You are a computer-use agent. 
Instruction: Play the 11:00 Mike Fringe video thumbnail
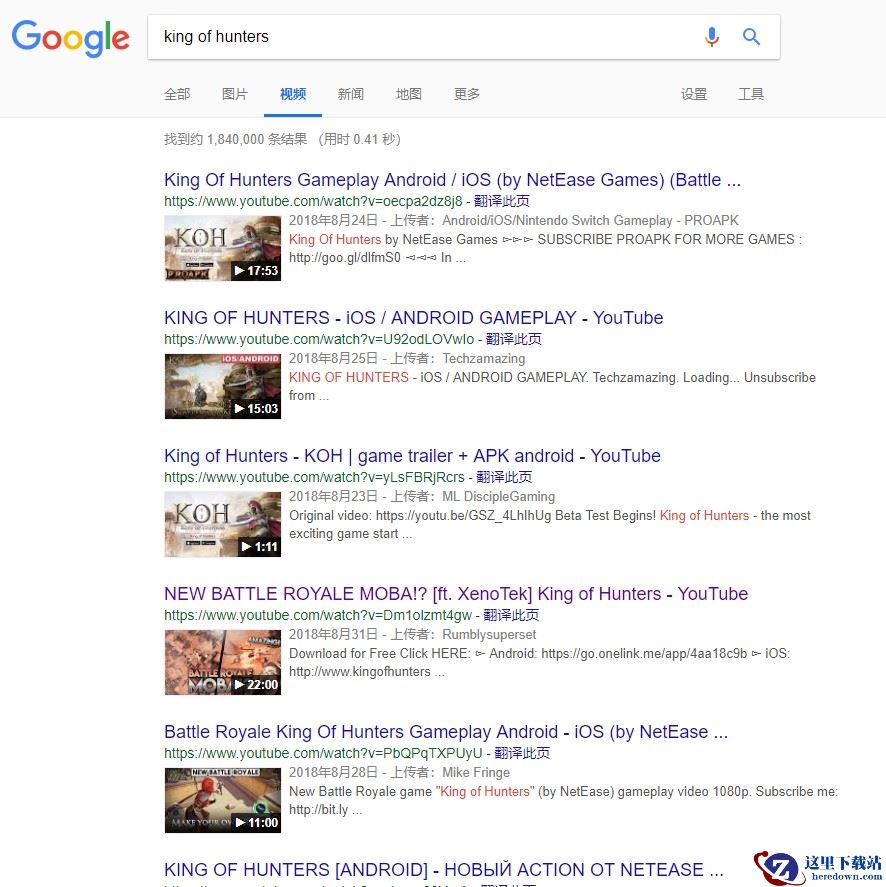222,800
